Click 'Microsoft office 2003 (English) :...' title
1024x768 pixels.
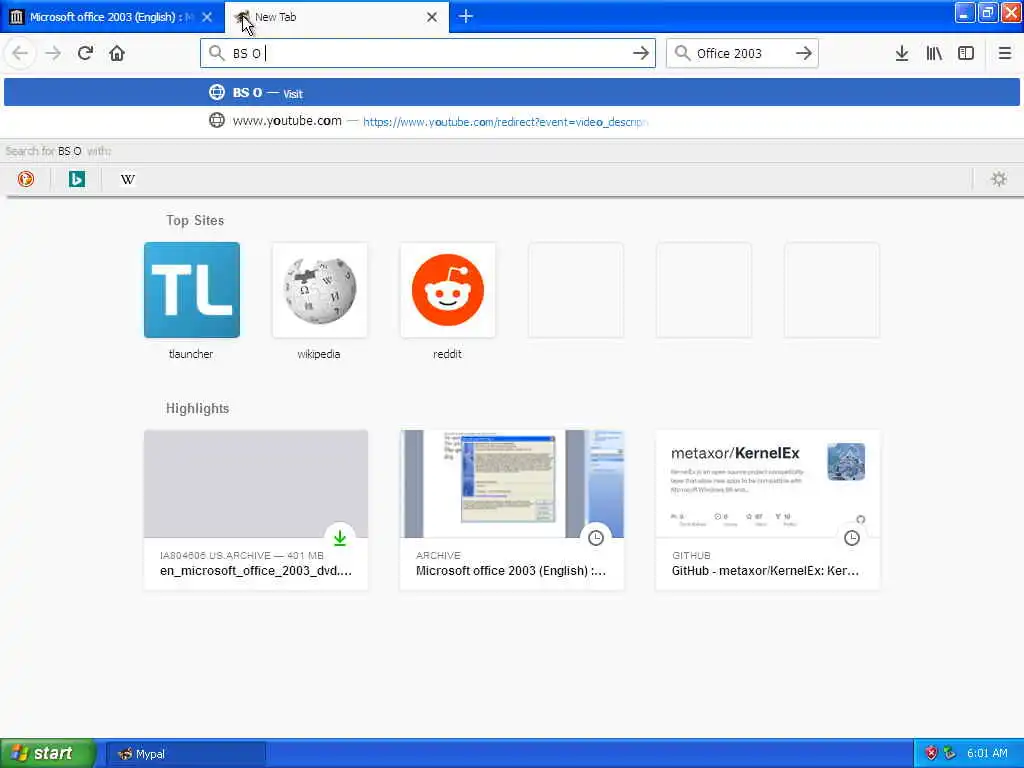point(511,570)
